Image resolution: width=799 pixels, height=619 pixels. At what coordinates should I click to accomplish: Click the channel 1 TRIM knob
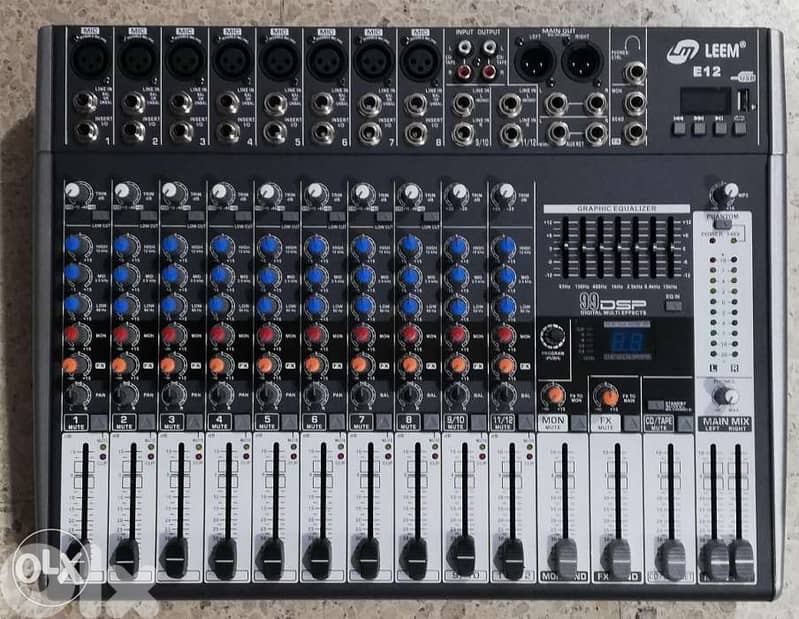pyautogui.click(x=76, y=192)
